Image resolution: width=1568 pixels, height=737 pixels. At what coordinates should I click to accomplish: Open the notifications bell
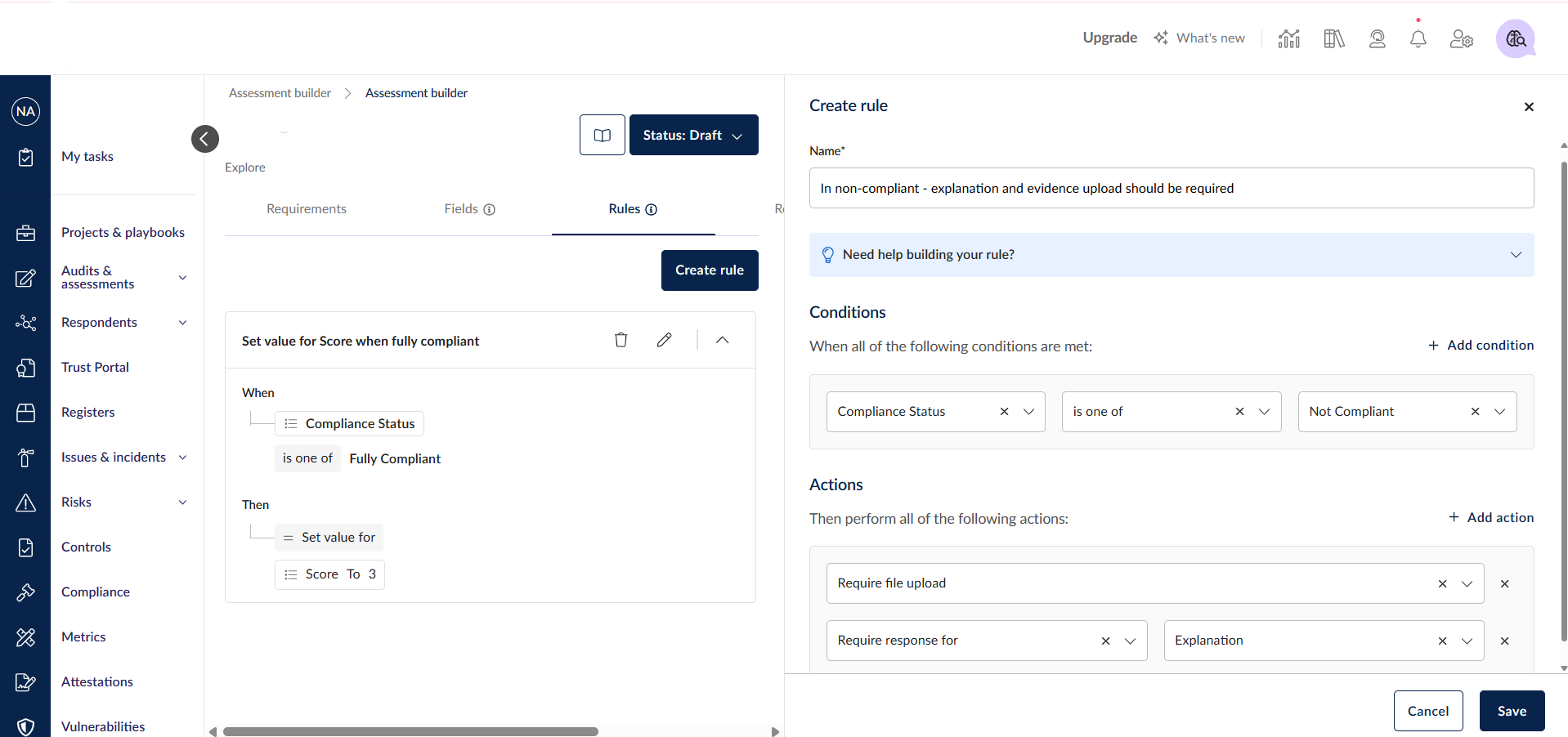click(1418, 38)
